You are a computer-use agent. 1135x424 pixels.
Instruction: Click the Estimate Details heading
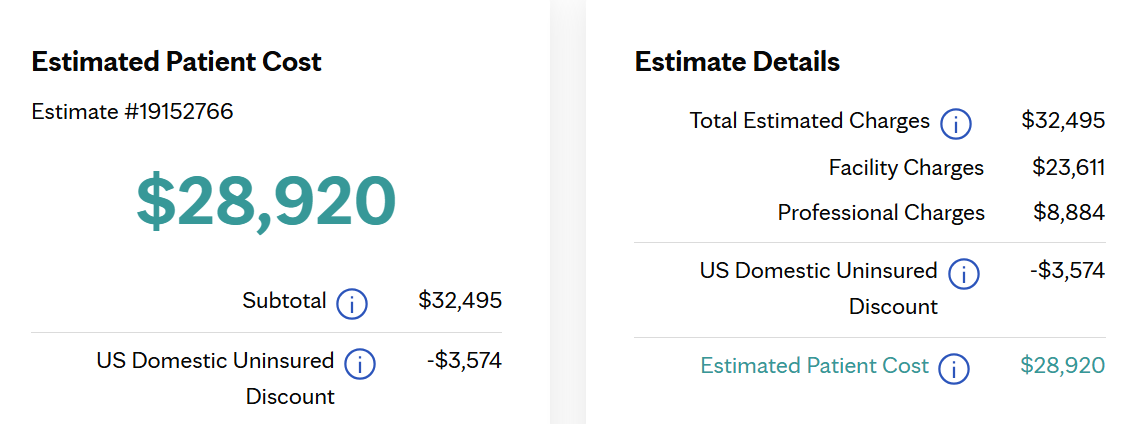[737, 62]
